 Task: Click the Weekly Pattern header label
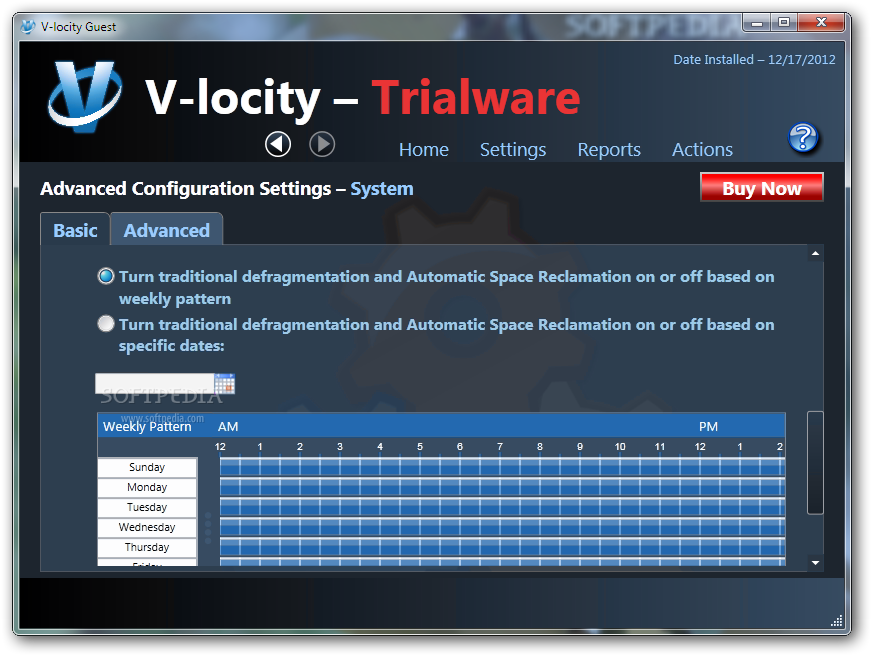pyautogui.click(x=147, y=426)
